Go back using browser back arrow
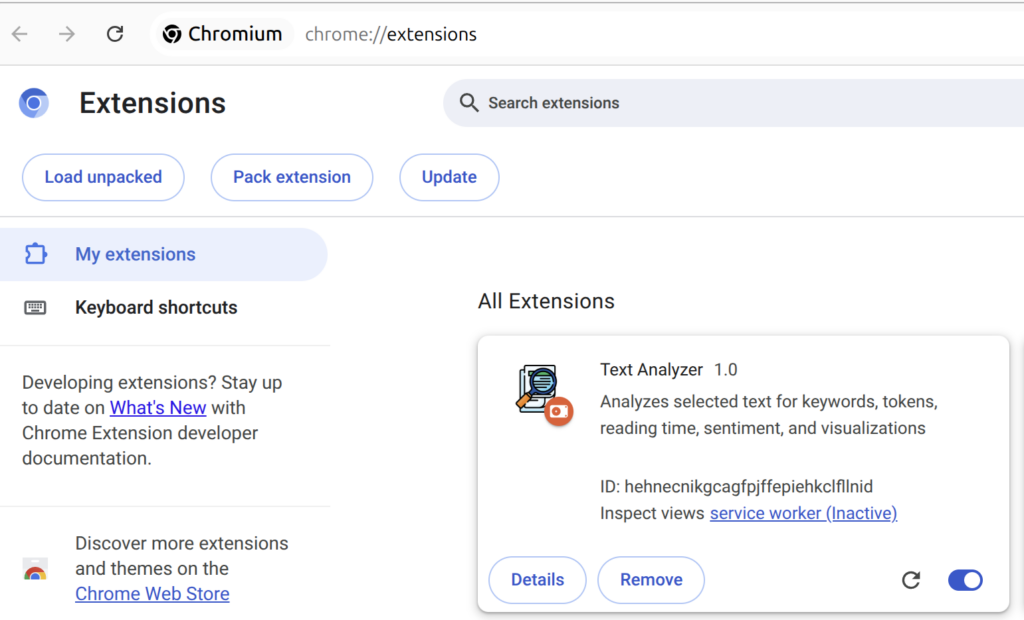This screenshot has width=1024, height=620. tap(20, 34)
